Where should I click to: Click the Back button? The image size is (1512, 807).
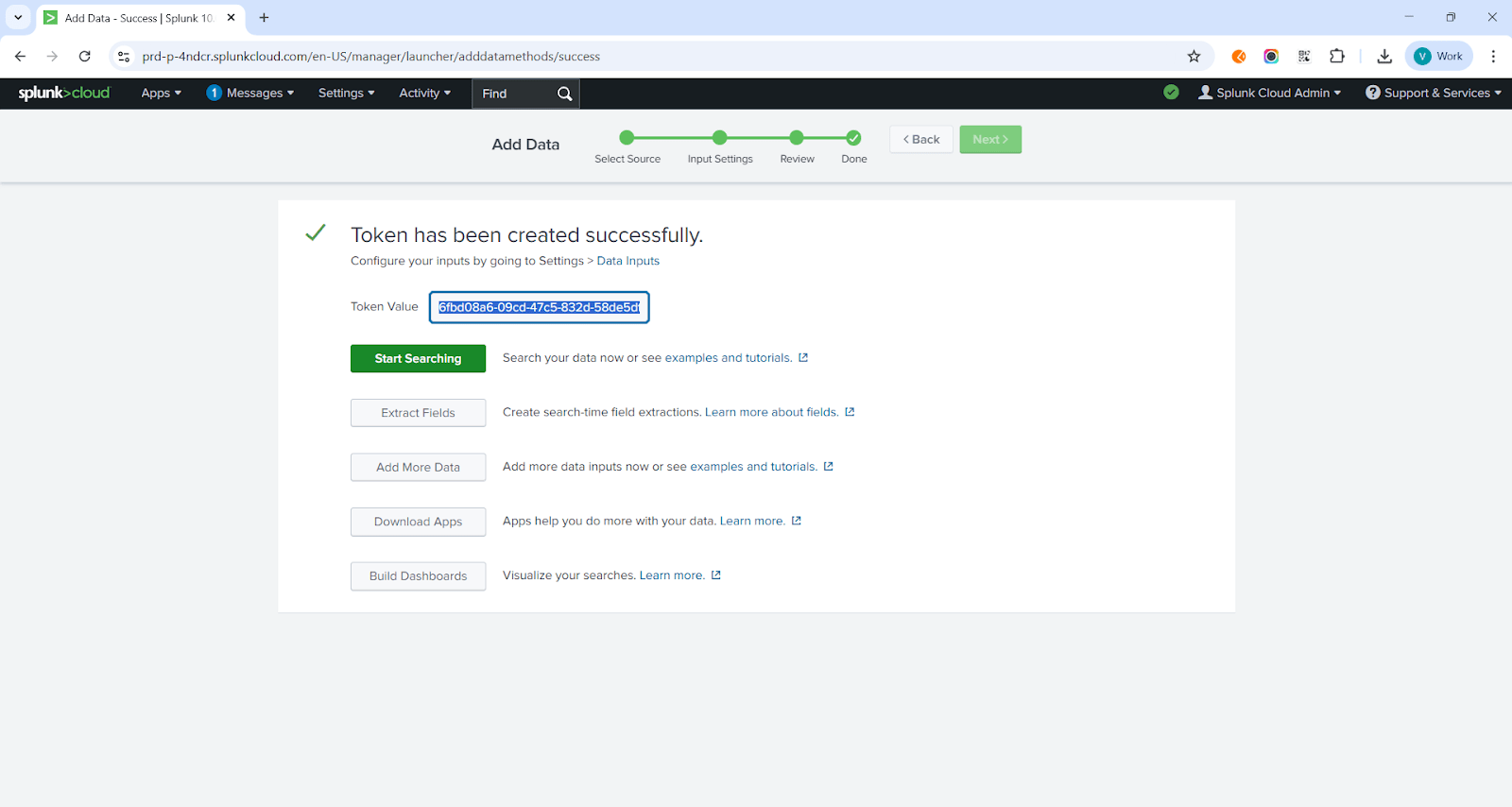click(x=921, y=139)
